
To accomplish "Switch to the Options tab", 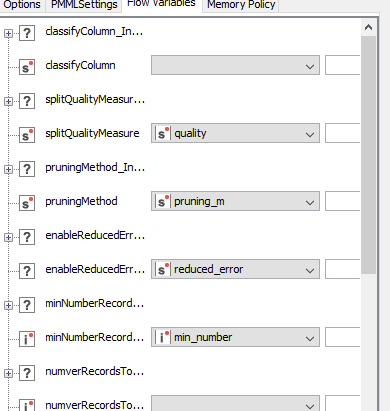I will 22,5.
